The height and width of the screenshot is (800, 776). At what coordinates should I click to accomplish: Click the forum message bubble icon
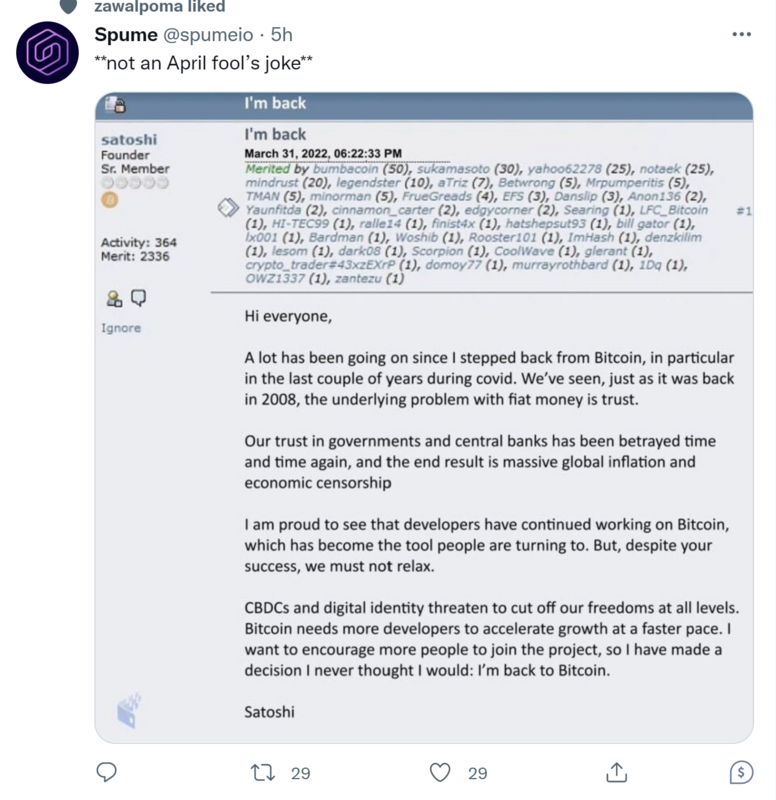click(x=138, y=297)
